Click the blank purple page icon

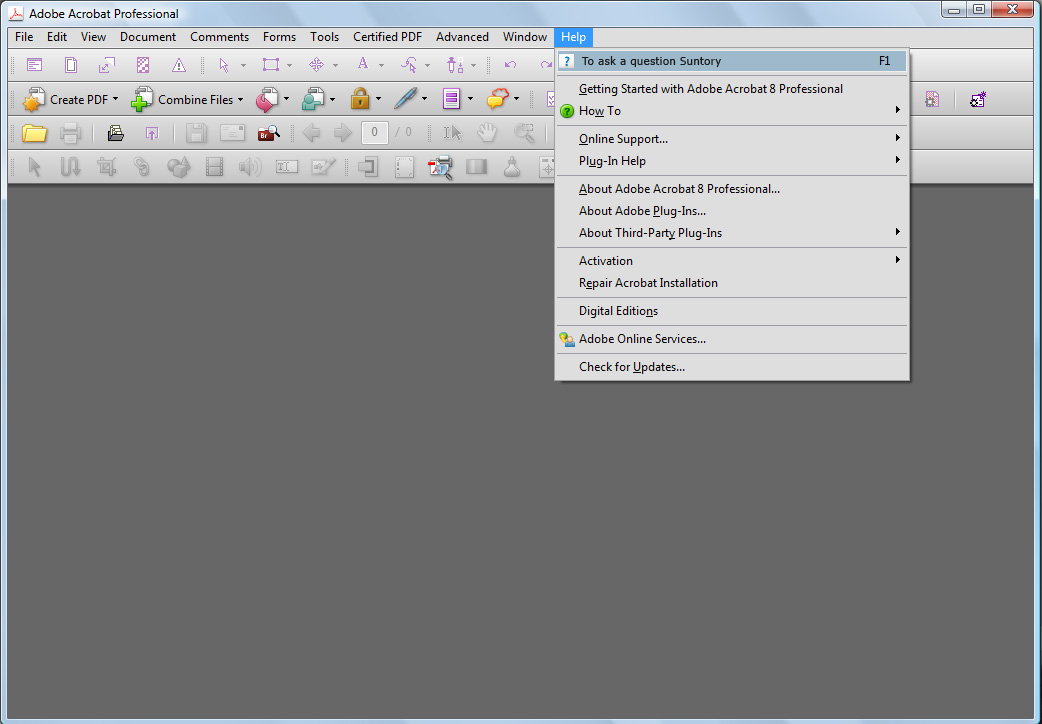point(70,65)
